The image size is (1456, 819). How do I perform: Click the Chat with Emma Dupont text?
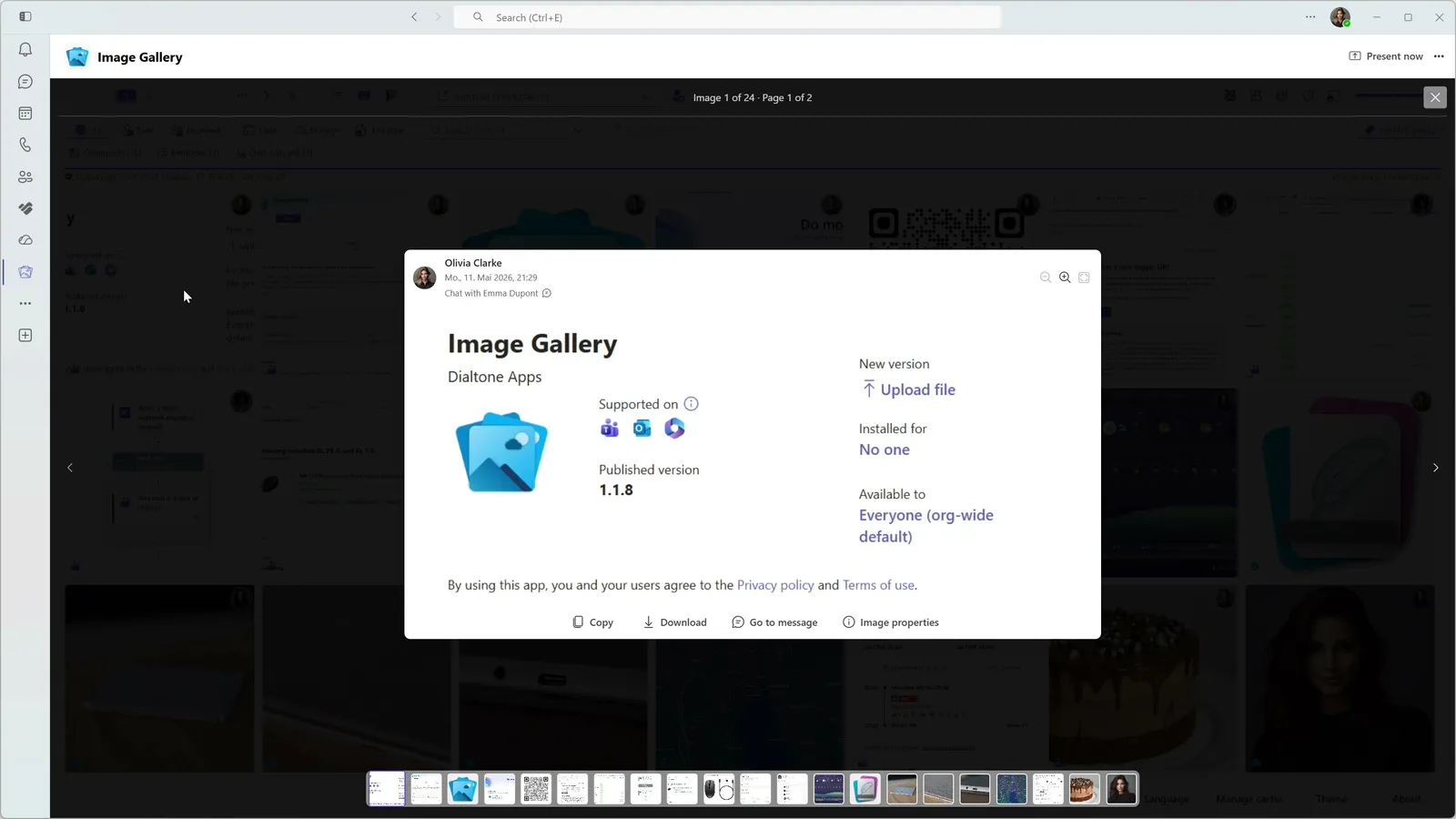click(x=491, y=293)
